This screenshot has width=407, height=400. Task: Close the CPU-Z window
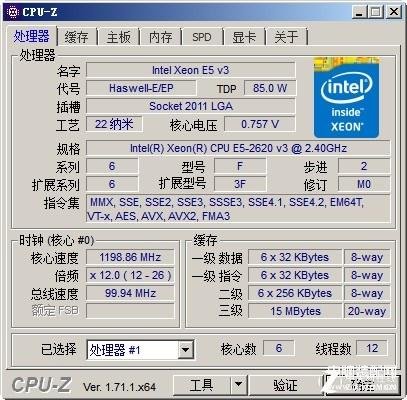[x=394, y=12]
